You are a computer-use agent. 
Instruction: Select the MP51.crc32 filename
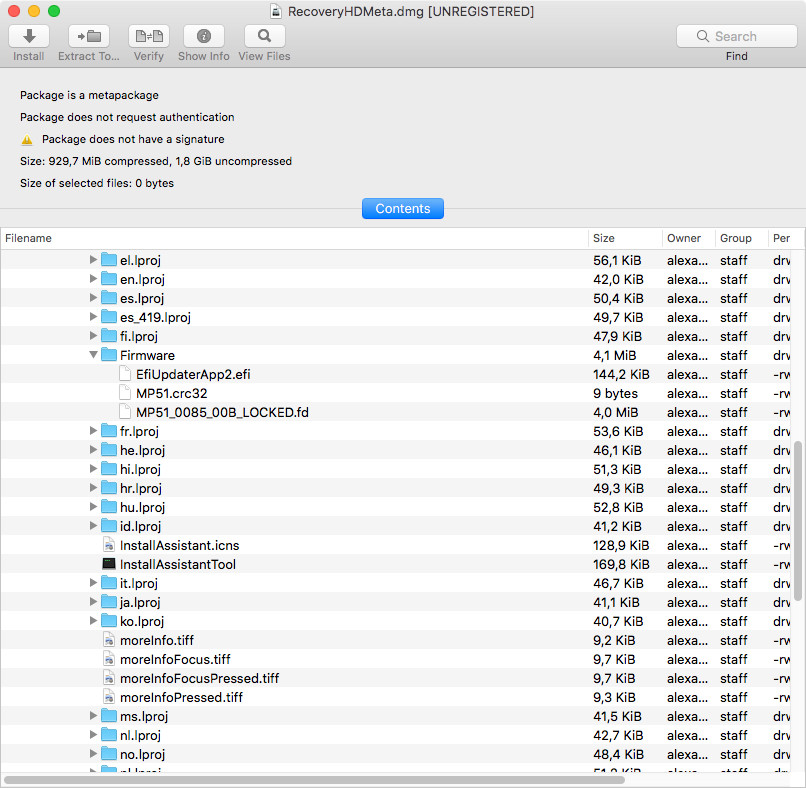172,393
